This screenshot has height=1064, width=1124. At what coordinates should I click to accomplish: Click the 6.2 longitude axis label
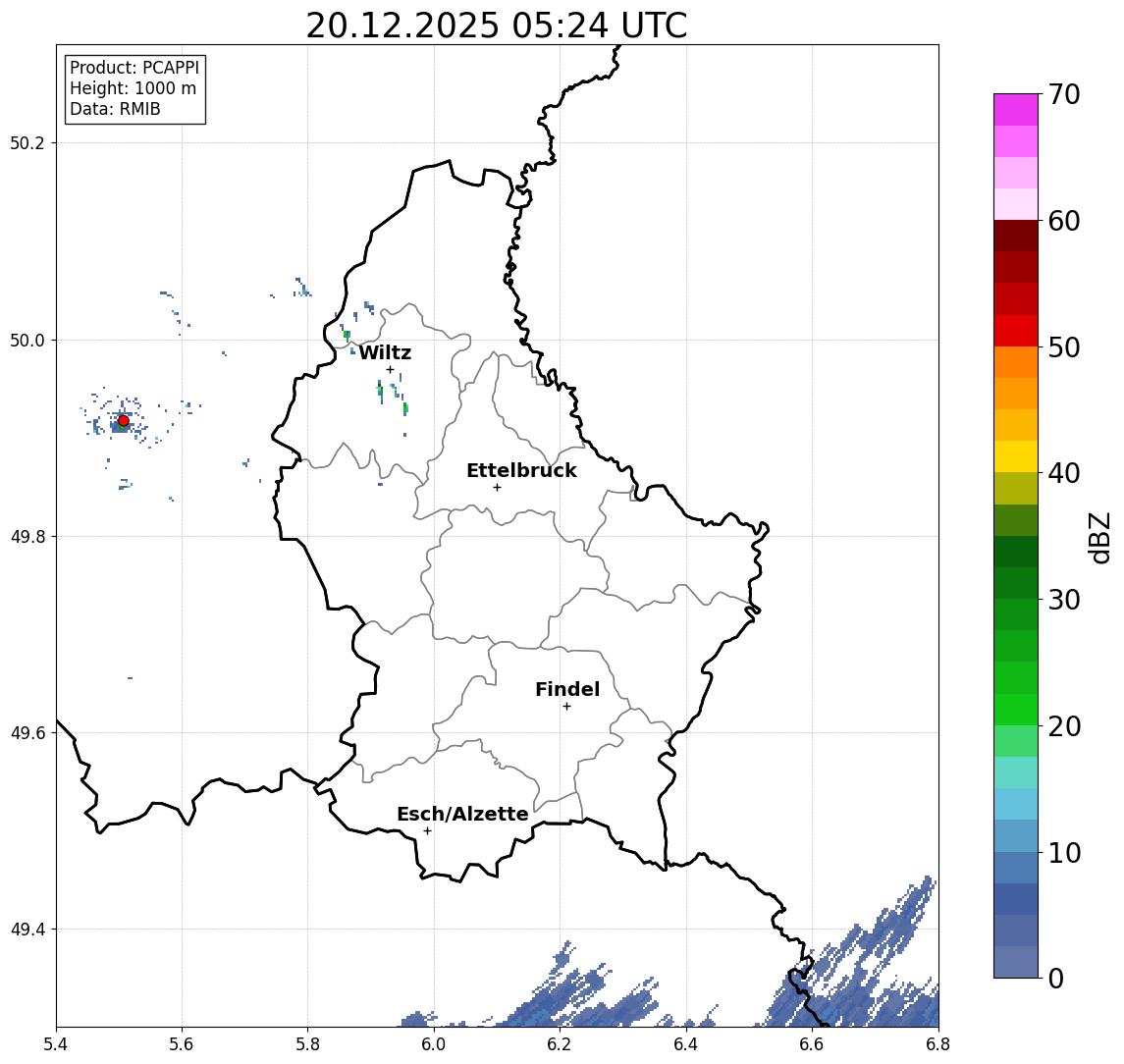click(x=560, y=1044)
